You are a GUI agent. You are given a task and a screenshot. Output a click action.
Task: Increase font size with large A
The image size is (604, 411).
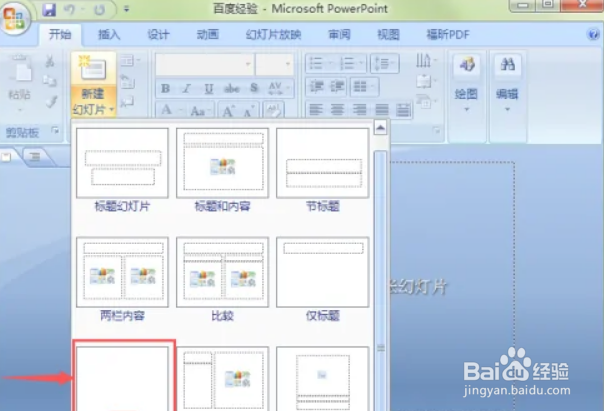[228, 111]
